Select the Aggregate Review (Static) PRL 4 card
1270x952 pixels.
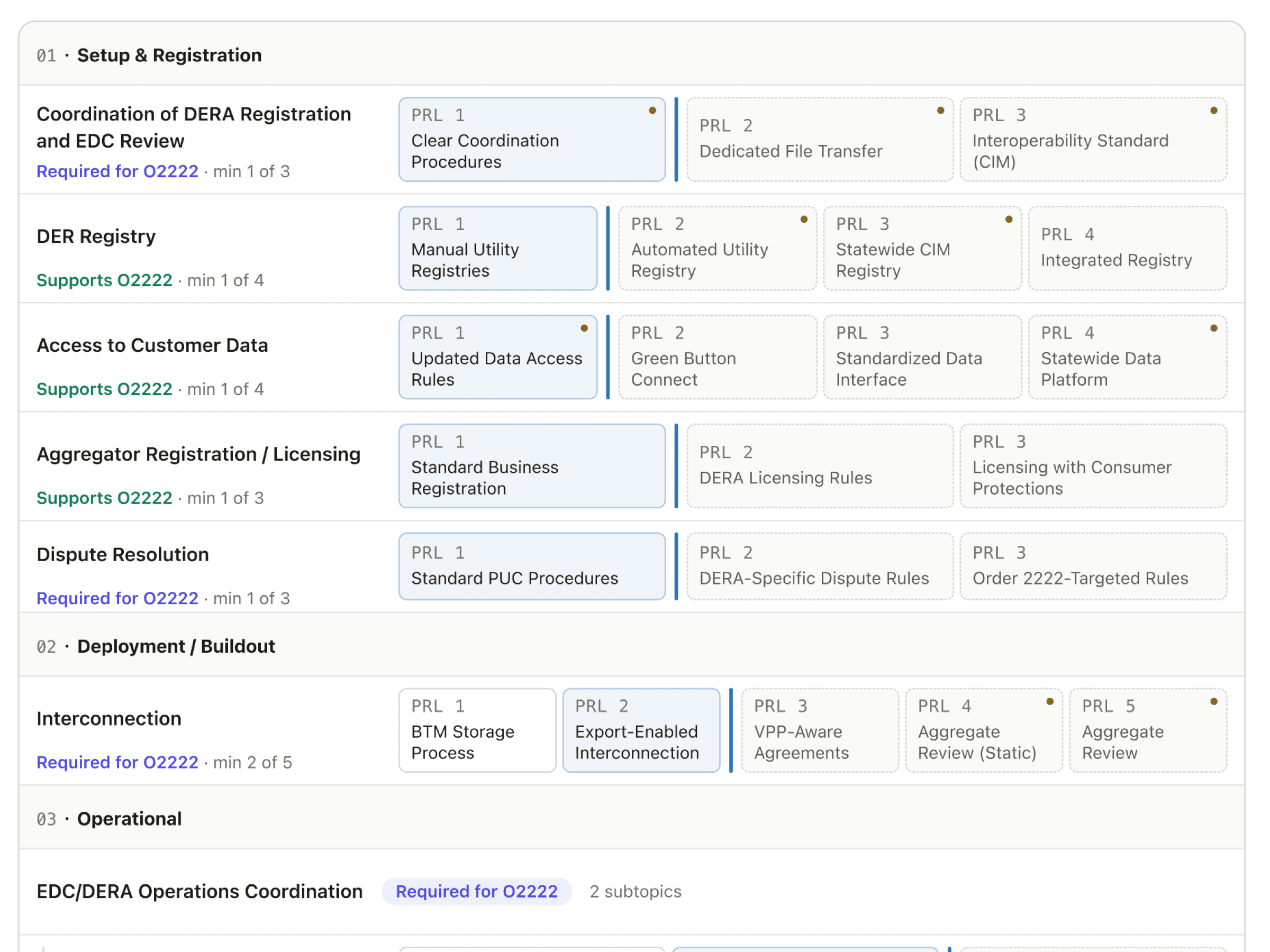(x=984, y=730)
